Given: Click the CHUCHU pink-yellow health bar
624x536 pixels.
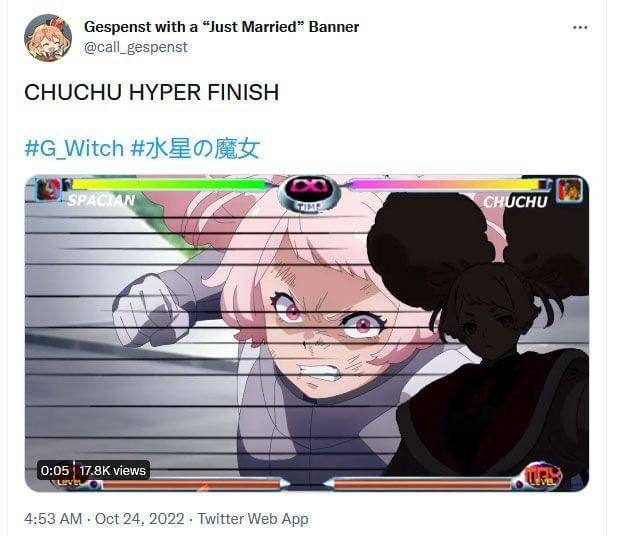Looking at the screenshot, I should click(x=448, y=185).
